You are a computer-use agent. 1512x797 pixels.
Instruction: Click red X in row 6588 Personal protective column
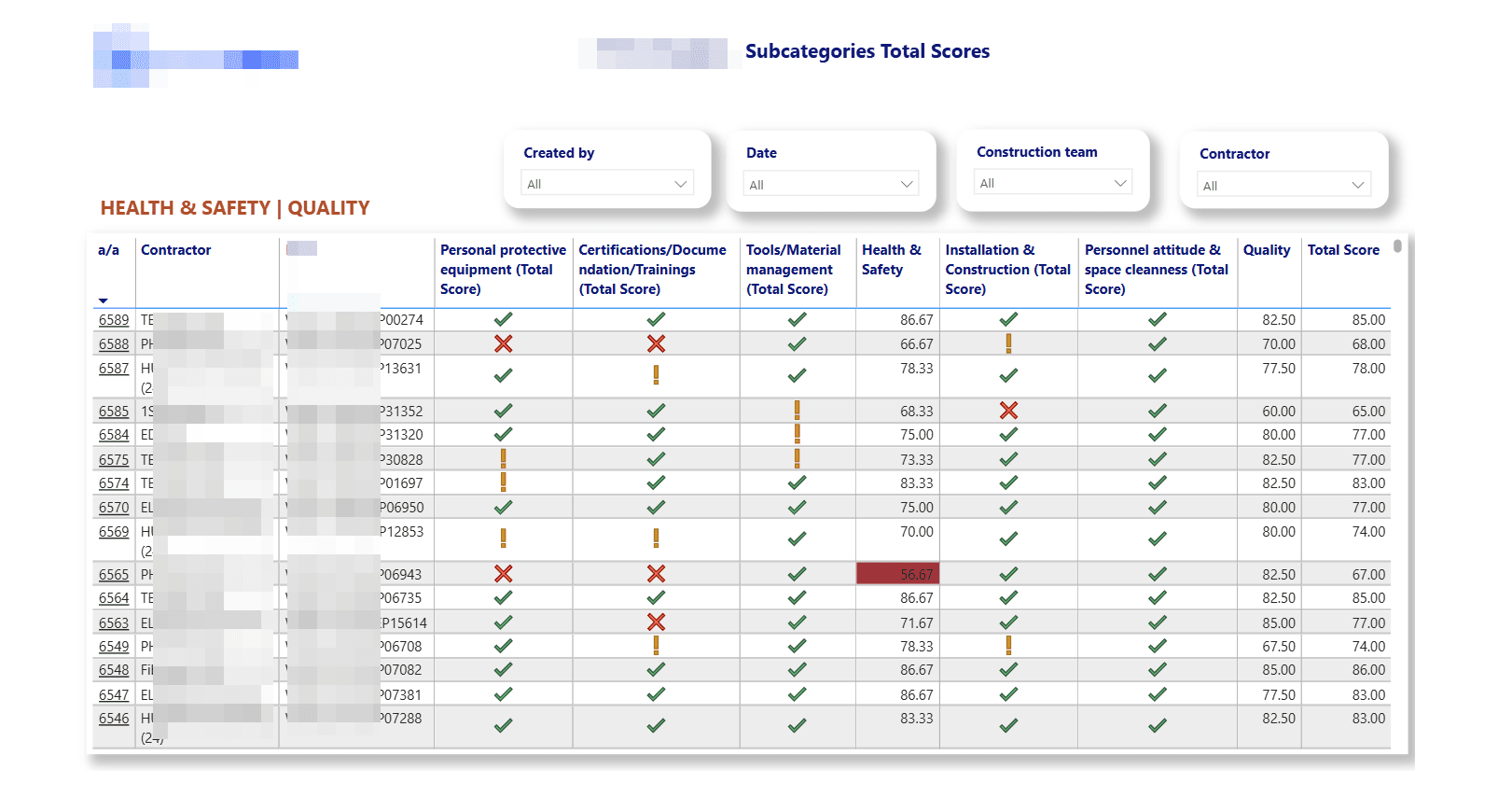503,343
